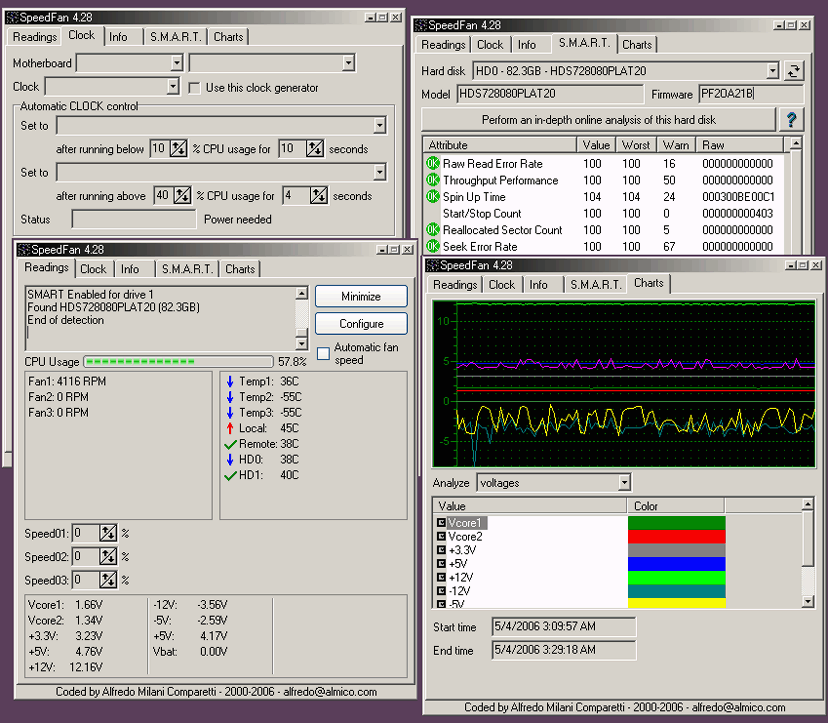The height and width of the screenshot is (723, 828).
Task: Click the green checkmark icon beside HD1
Action: pos(230,475)
